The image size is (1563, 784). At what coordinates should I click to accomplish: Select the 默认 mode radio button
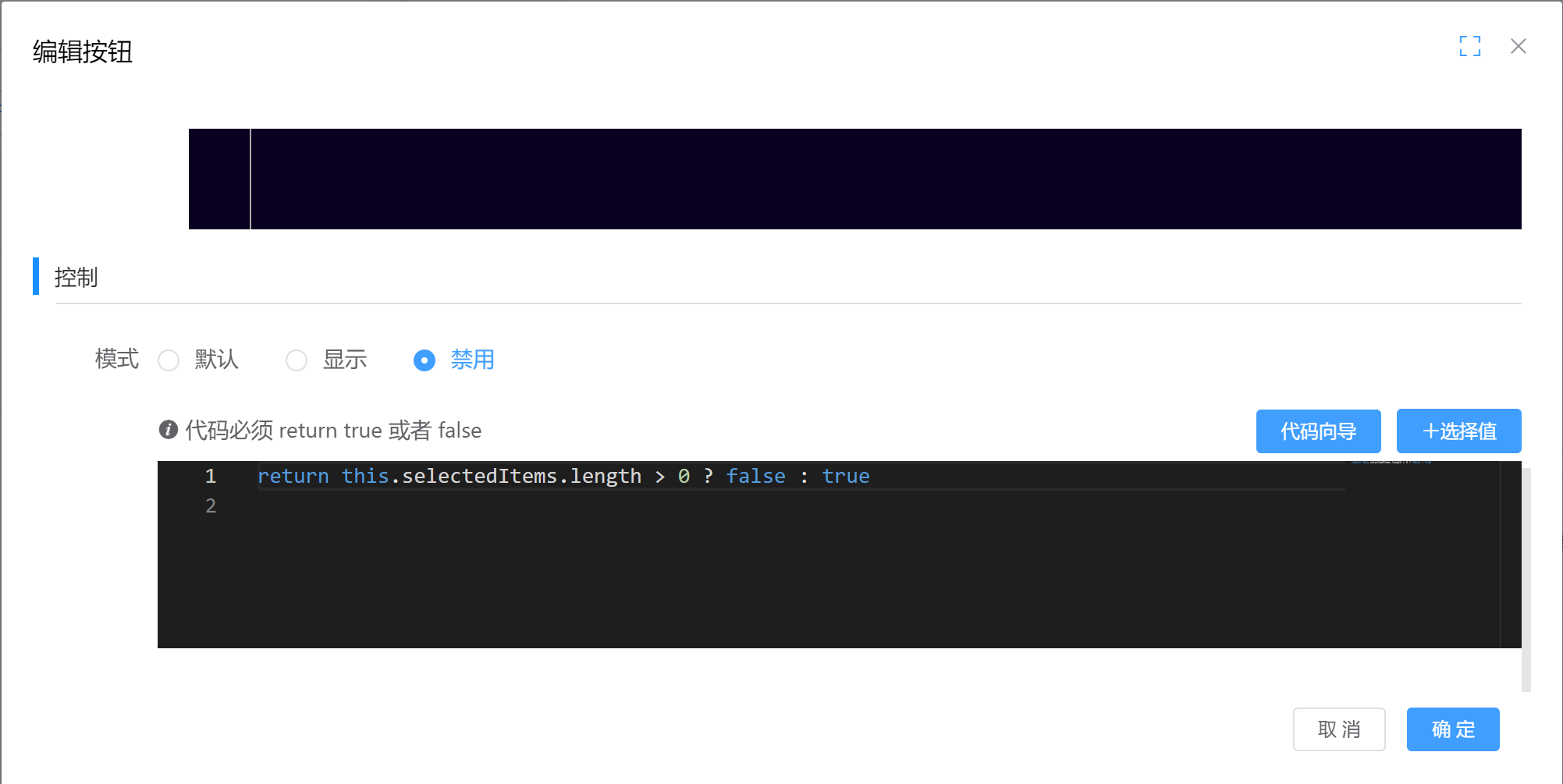(169, 360)
